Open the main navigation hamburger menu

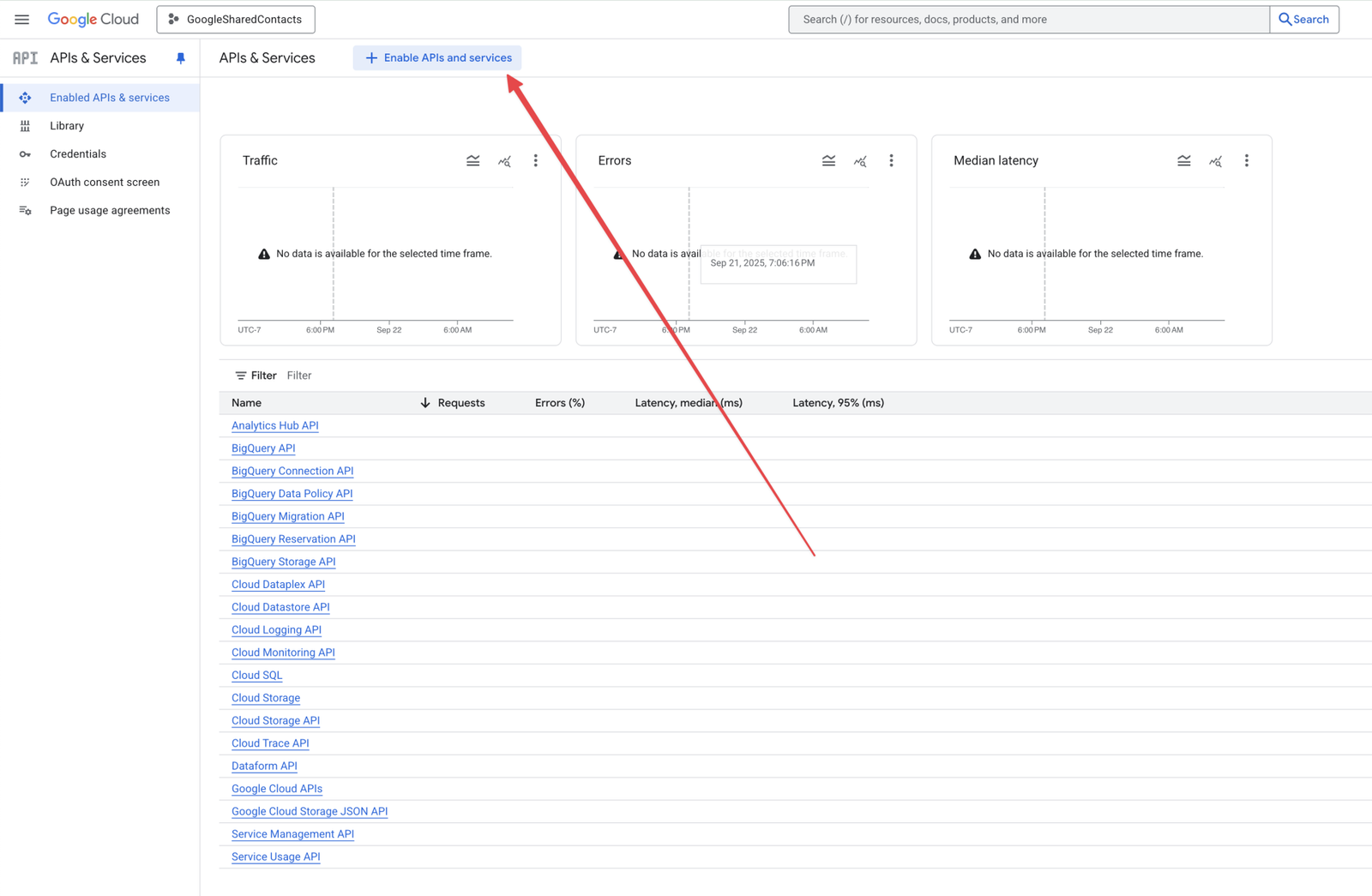[x=21, y=19]
